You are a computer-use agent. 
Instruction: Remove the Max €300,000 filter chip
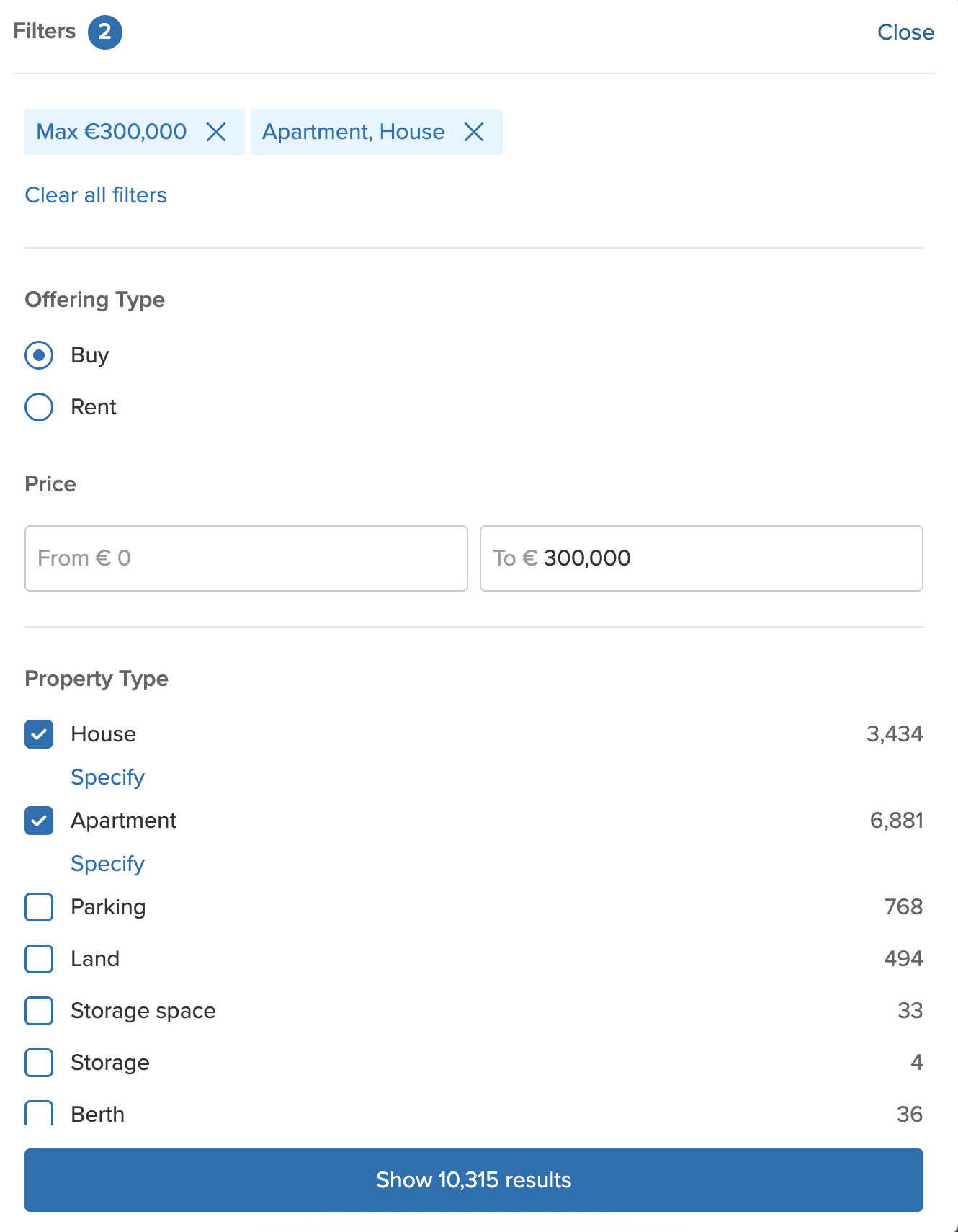[x=216, y=132]
